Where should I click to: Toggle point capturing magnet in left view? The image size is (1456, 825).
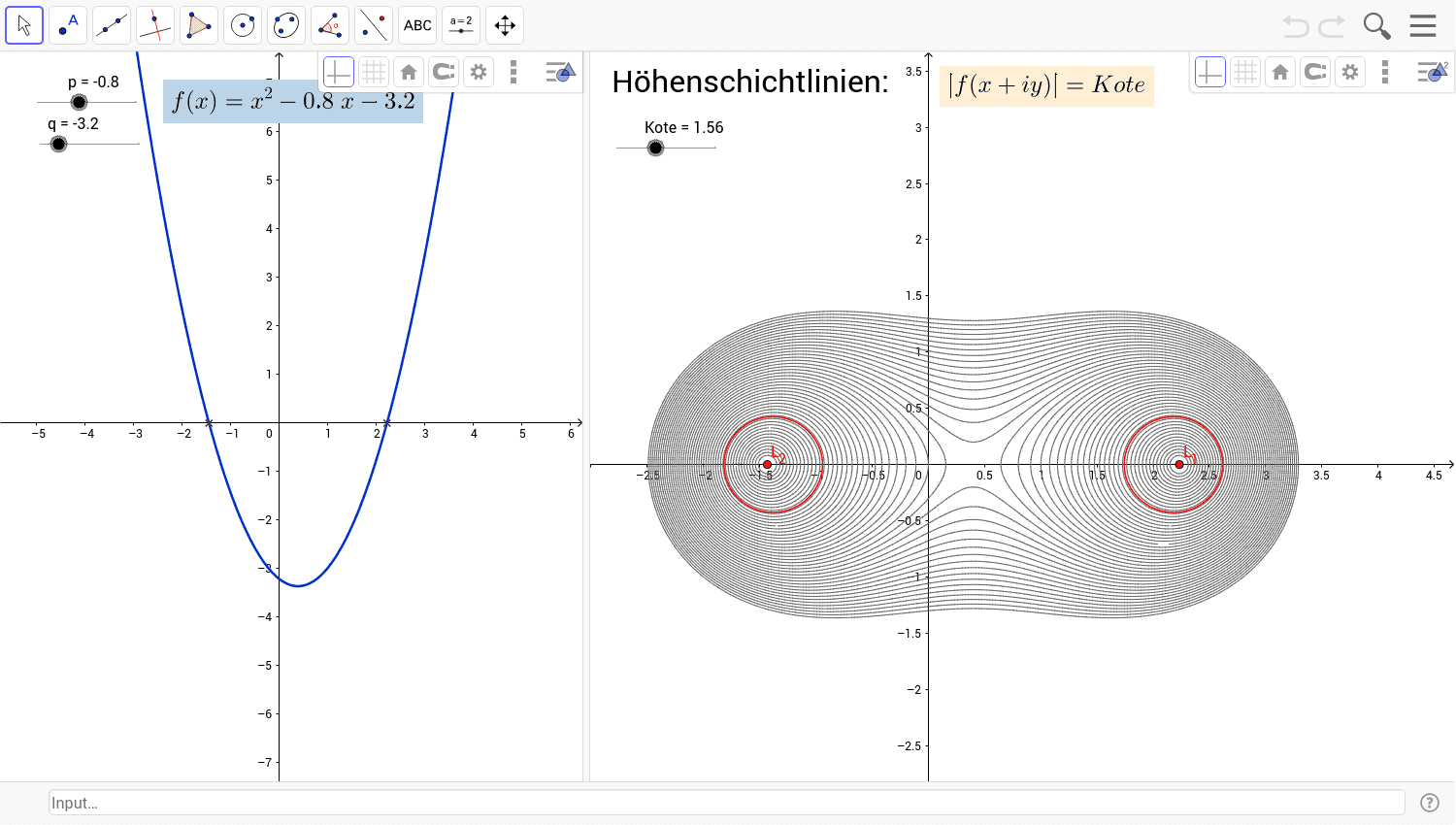(x=444, y=72)
